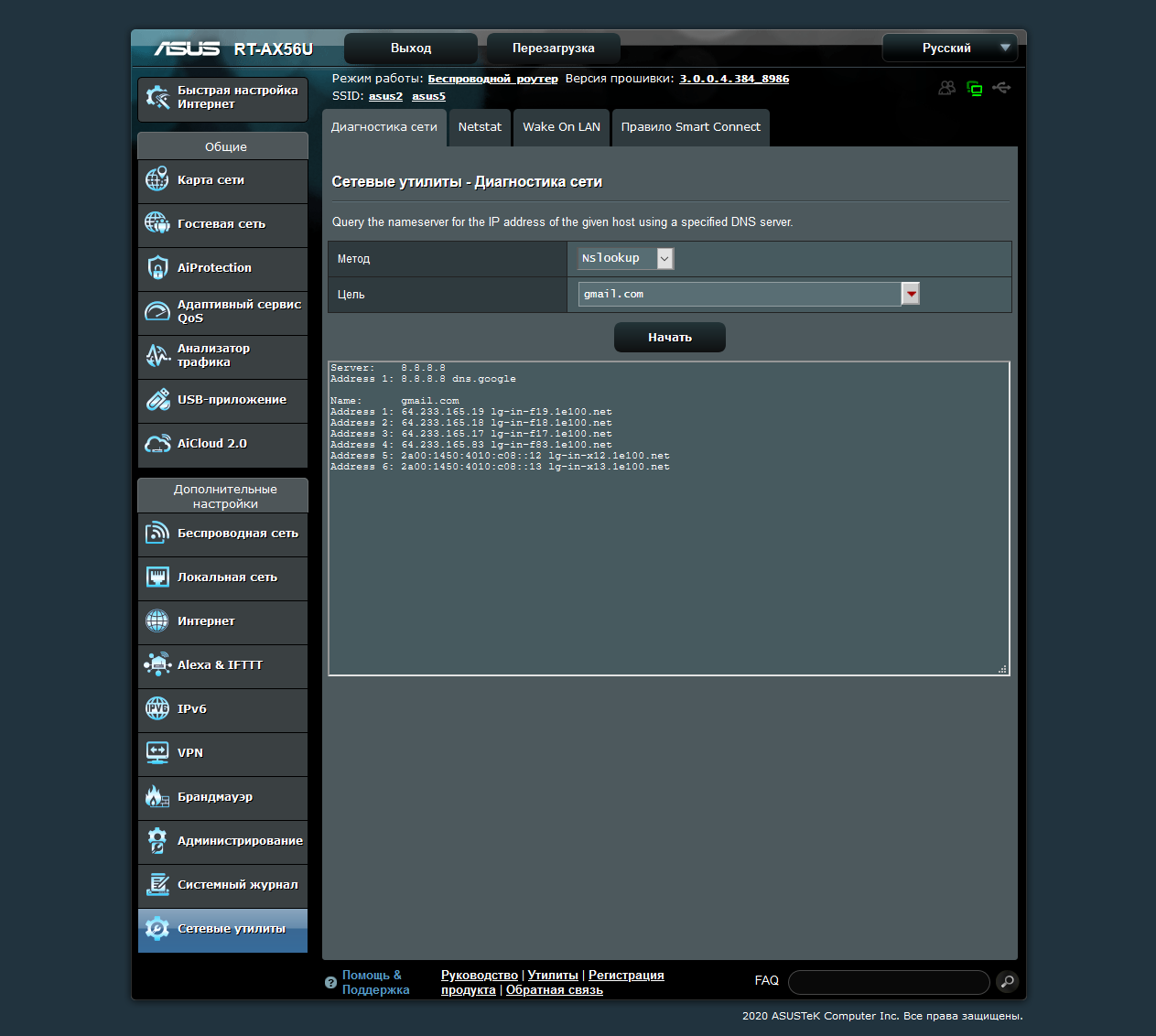Image resolution: width=1156 pixels, height=1036 pixels.
Task: Click the Гостевая сеть icon
Action: [x=157, y=223]
